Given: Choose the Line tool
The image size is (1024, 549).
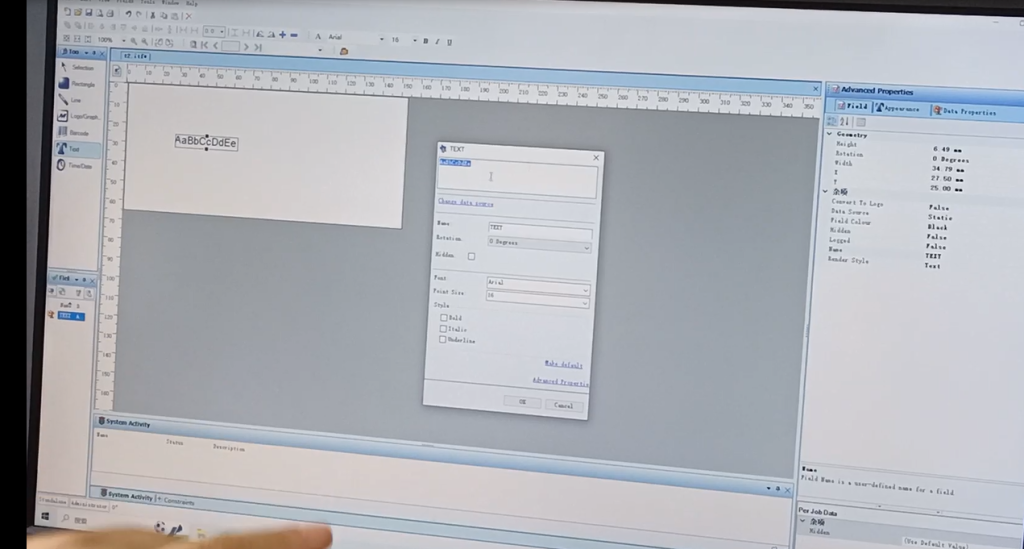Looking at the screenshot, I should [71, 100].
